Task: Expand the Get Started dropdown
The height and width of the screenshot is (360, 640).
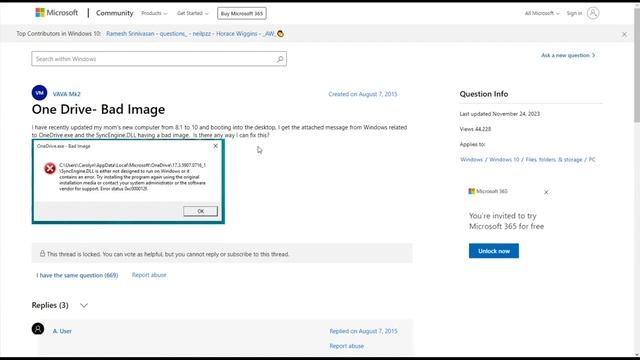Action: coord(192,13)
